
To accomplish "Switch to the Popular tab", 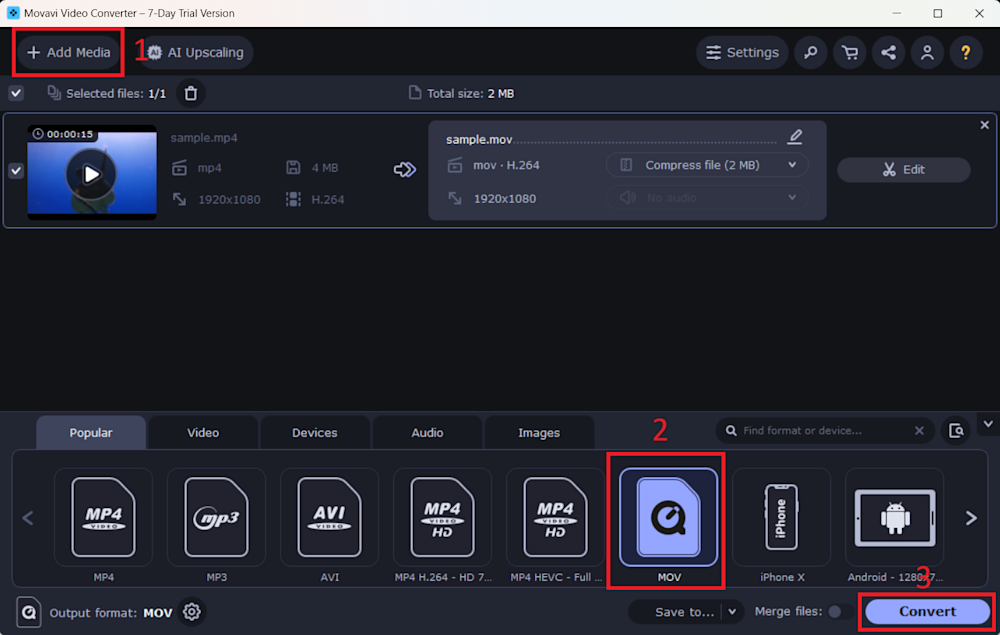I will coord(91,432).
